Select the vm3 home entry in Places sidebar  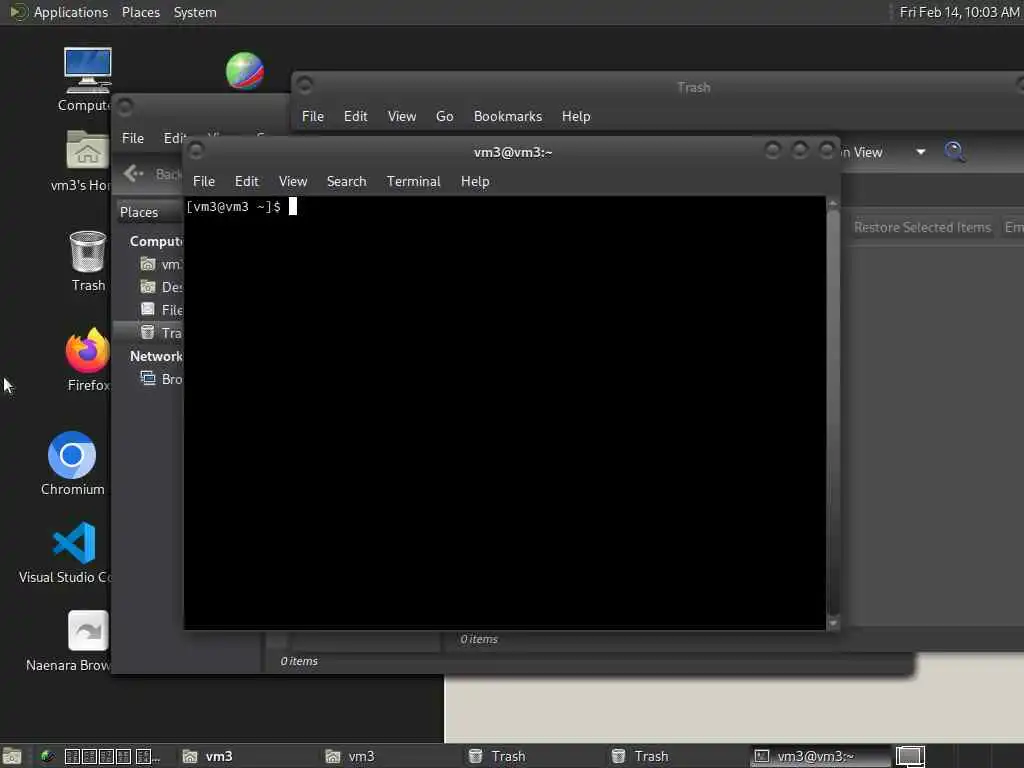(x=161, y=264)
